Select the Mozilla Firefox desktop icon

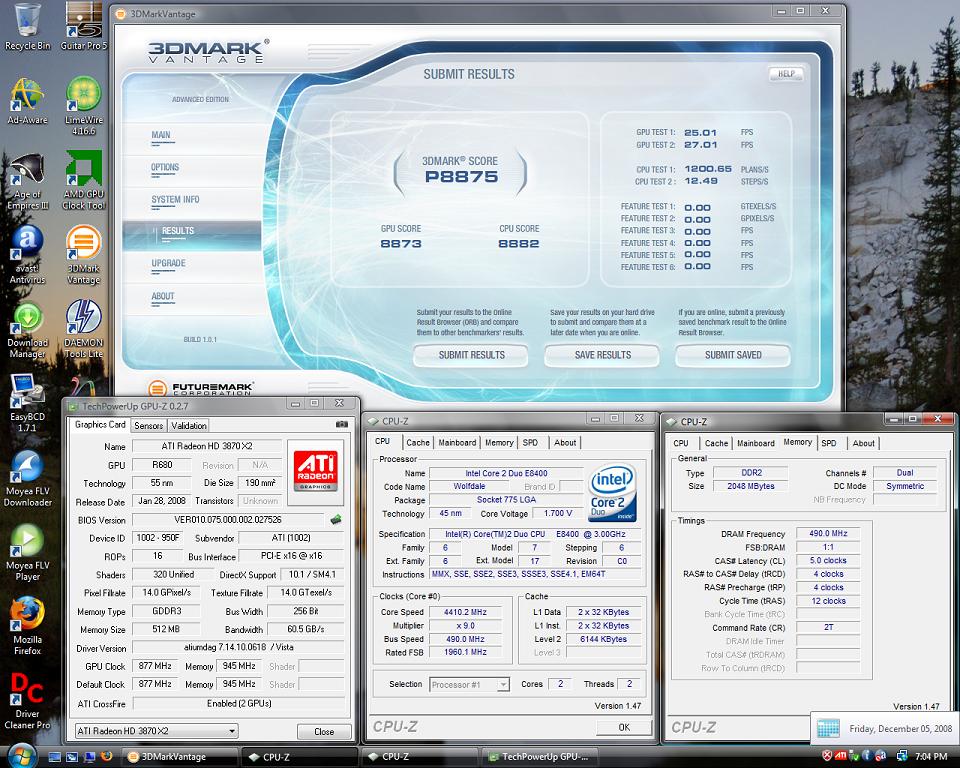point(27,627)
